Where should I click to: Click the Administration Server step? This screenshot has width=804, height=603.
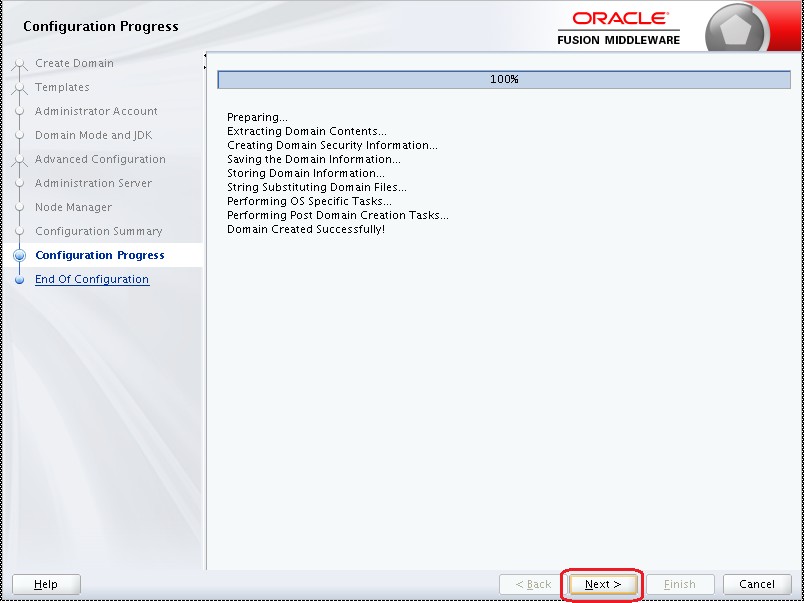pyautogui.click(x=93, y=183)
